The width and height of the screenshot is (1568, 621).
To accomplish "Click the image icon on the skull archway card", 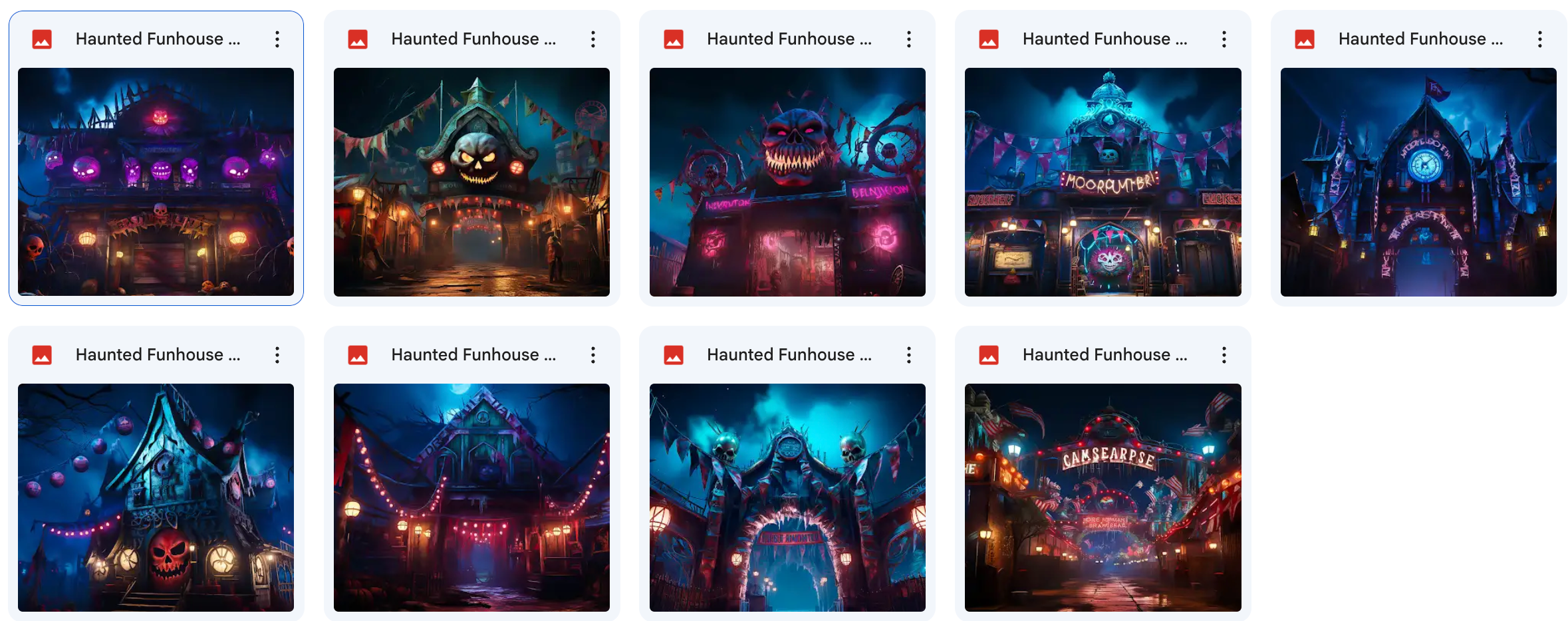I will [x=358, y=39].
